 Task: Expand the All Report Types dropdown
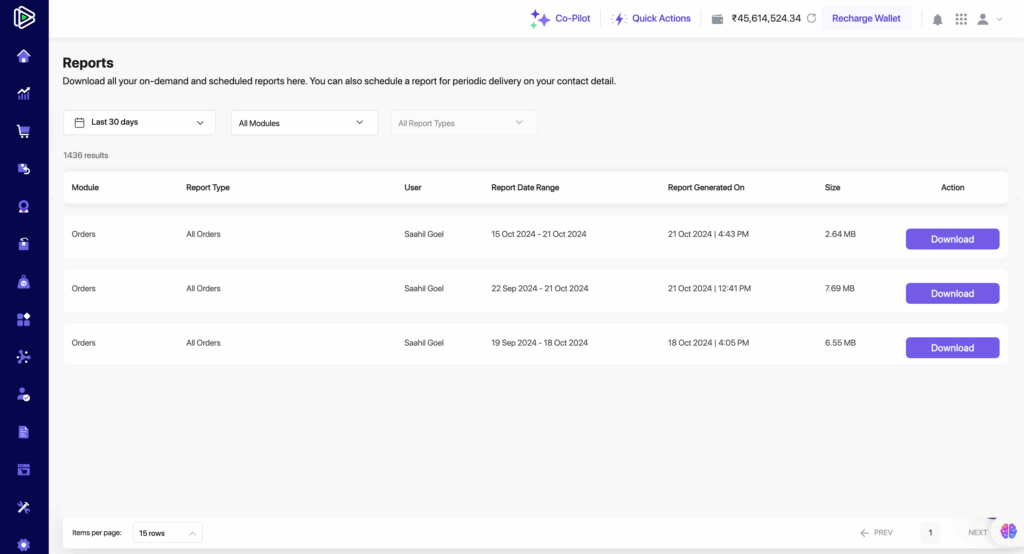(463, 123)
